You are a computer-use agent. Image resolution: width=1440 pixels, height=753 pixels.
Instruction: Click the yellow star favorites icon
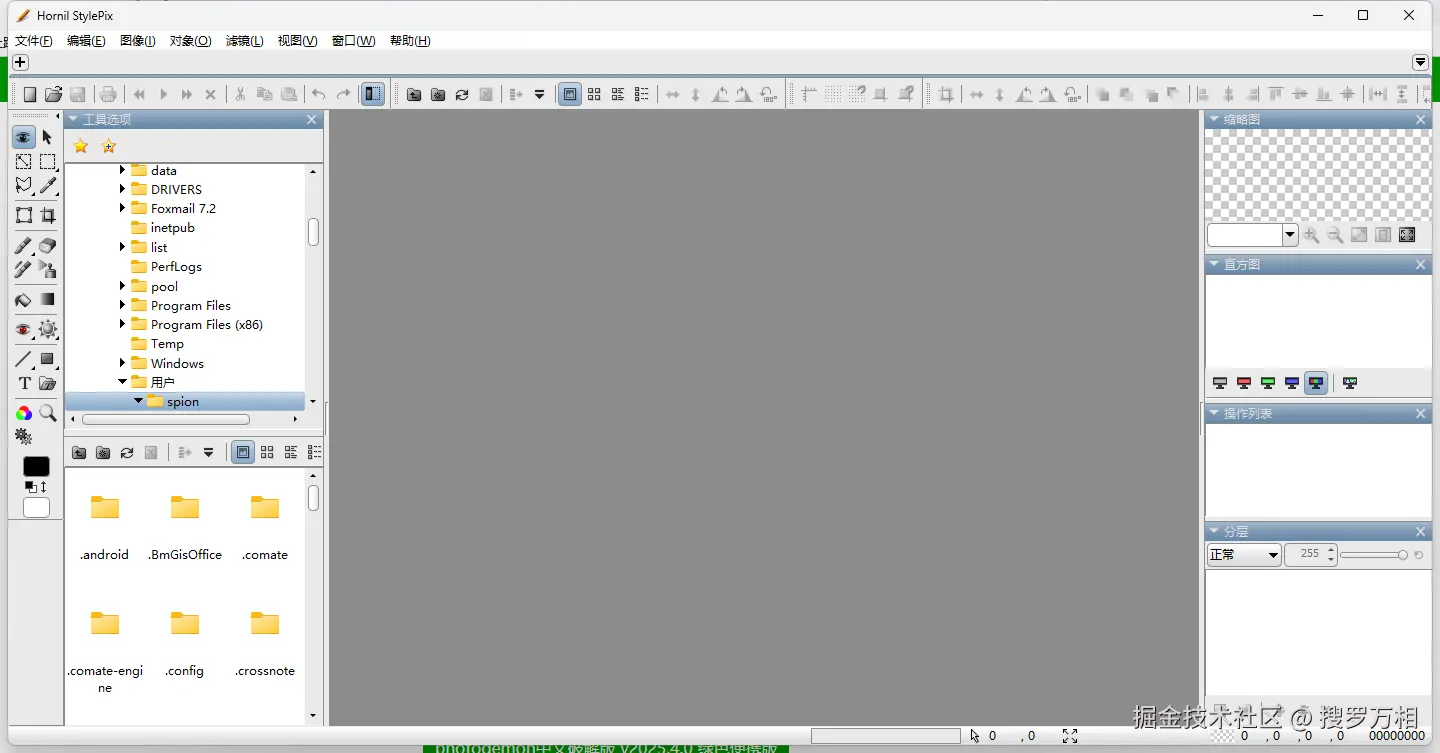(x=81, y=146)
